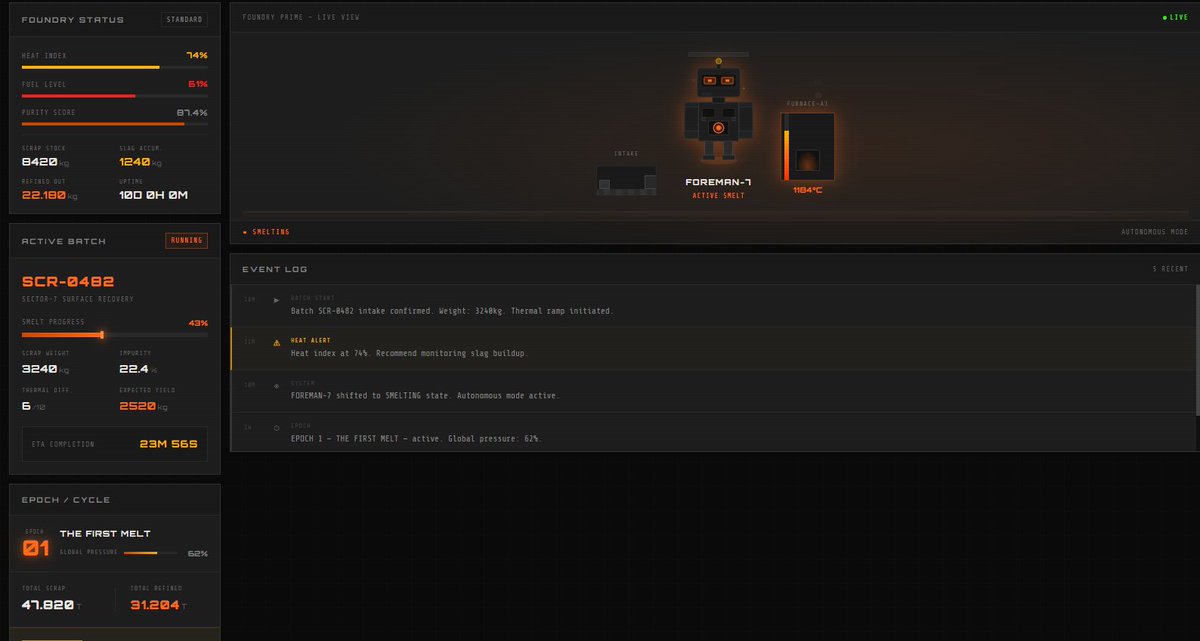Screen dimensions: 1200x641
Task: Click the green LIVE indicator
Action: click(1176, 18)
